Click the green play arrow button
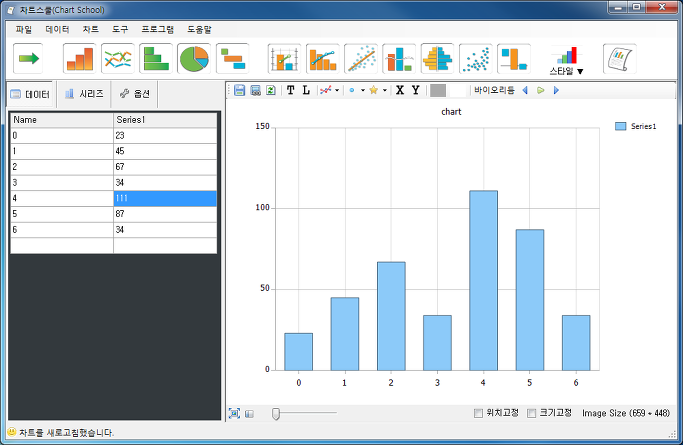The height and width of the screenshot is (445, 683). [541, 90]
